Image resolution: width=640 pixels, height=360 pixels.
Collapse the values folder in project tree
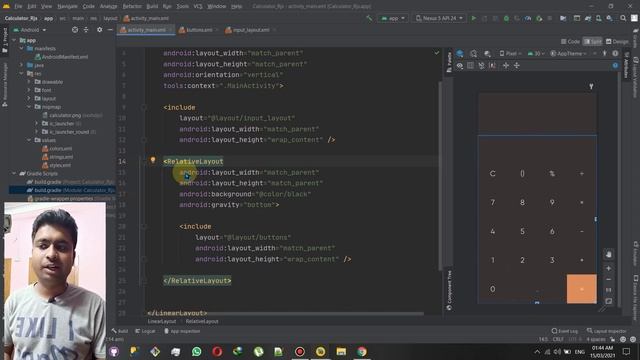pyautogui.click(x=29, y=140)
